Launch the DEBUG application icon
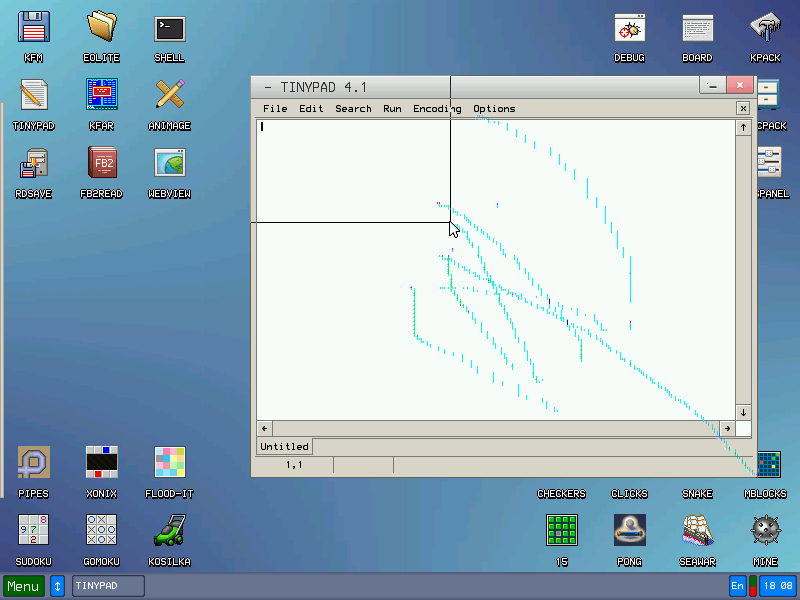 629,28
